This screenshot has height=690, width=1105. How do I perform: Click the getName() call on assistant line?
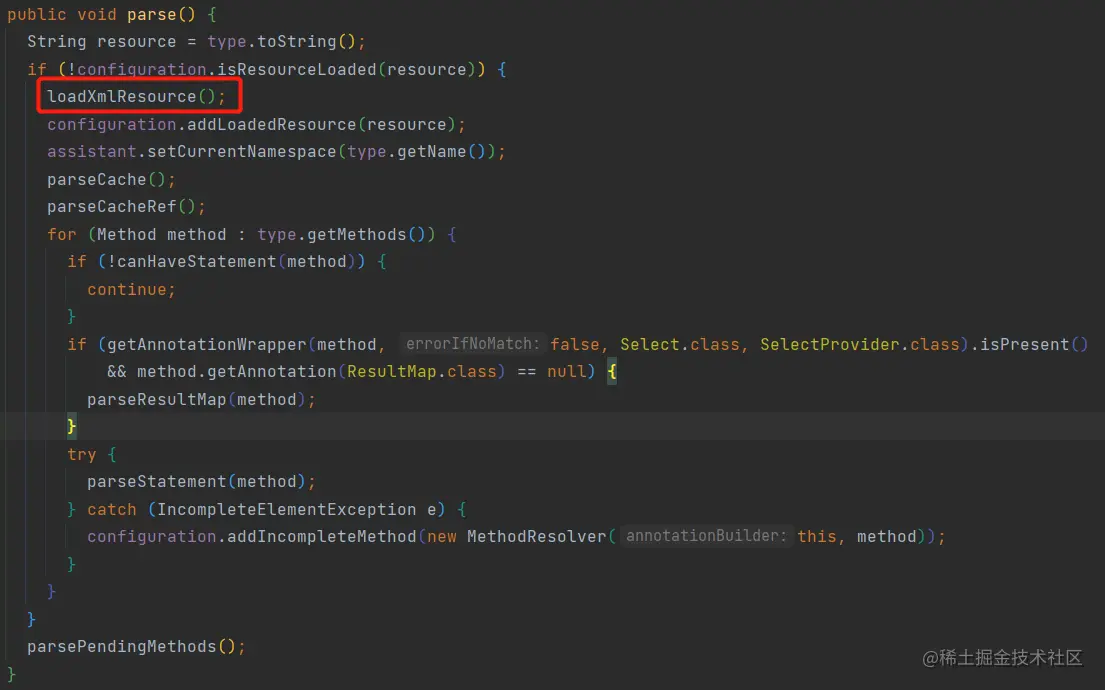(442, 152)
